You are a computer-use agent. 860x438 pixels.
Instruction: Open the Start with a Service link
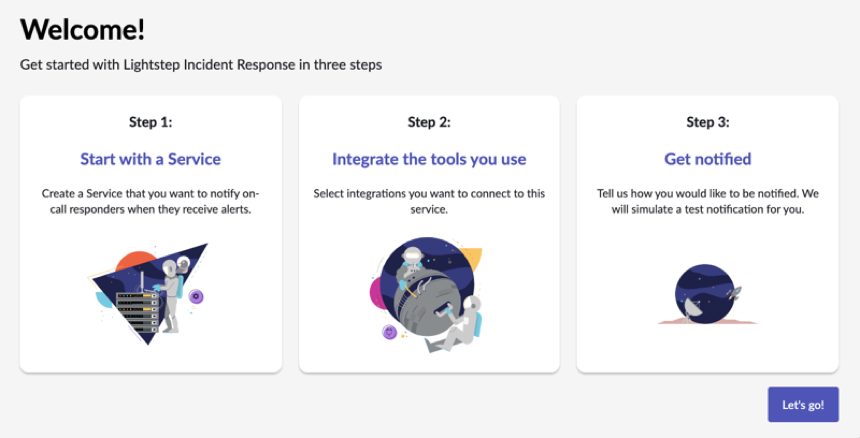150,159
